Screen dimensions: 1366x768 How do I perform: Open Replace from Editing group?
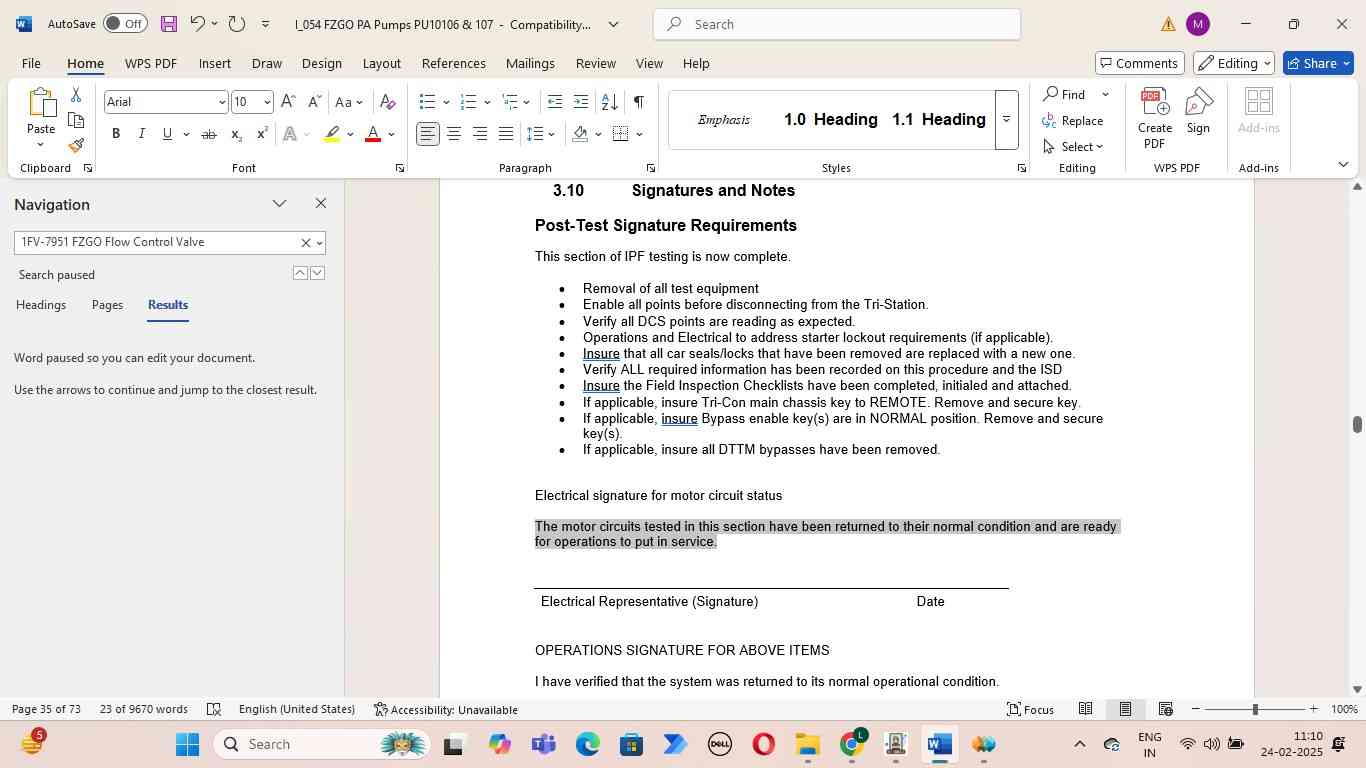tap(1073, 120)
